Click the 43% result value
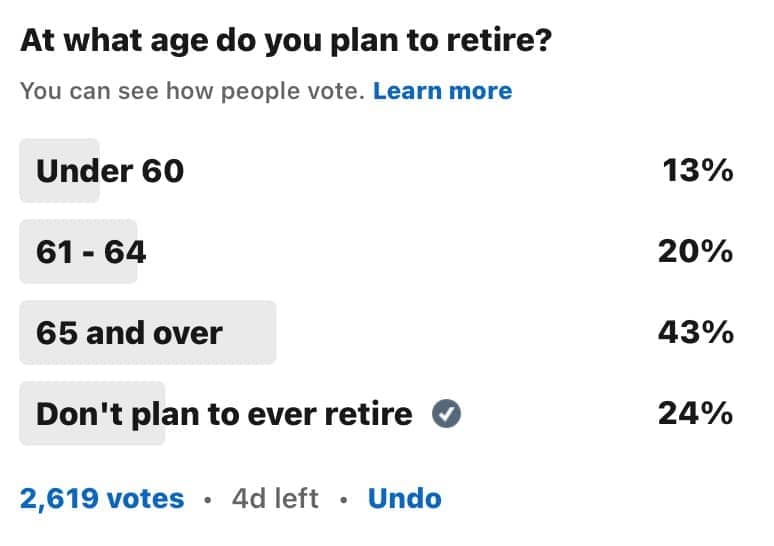The image size is (774, 546). point(696,332)
